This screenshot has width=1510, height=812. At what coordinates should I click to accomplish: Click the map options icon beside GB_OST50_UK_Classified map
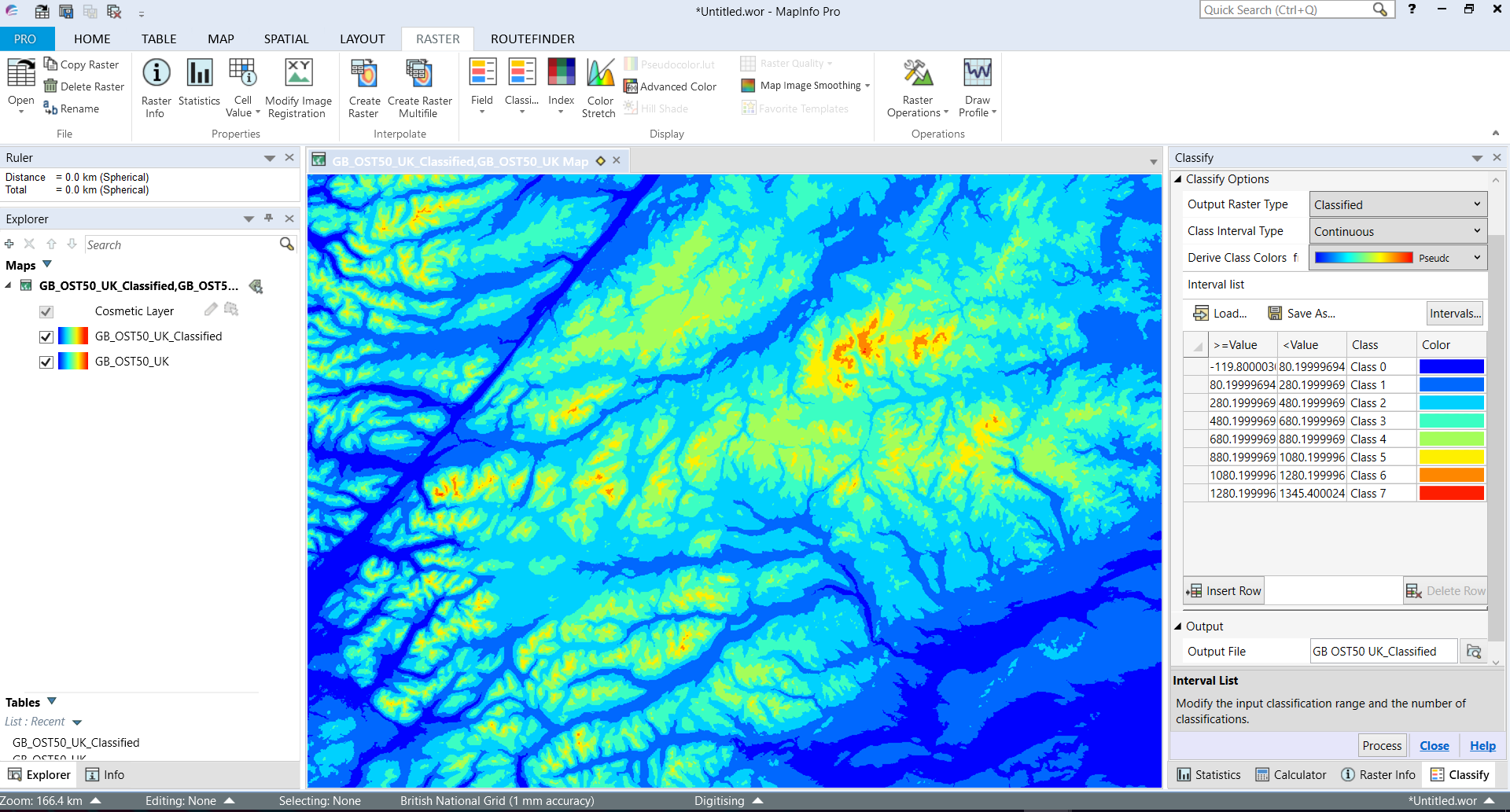click(x=256, y=286)
